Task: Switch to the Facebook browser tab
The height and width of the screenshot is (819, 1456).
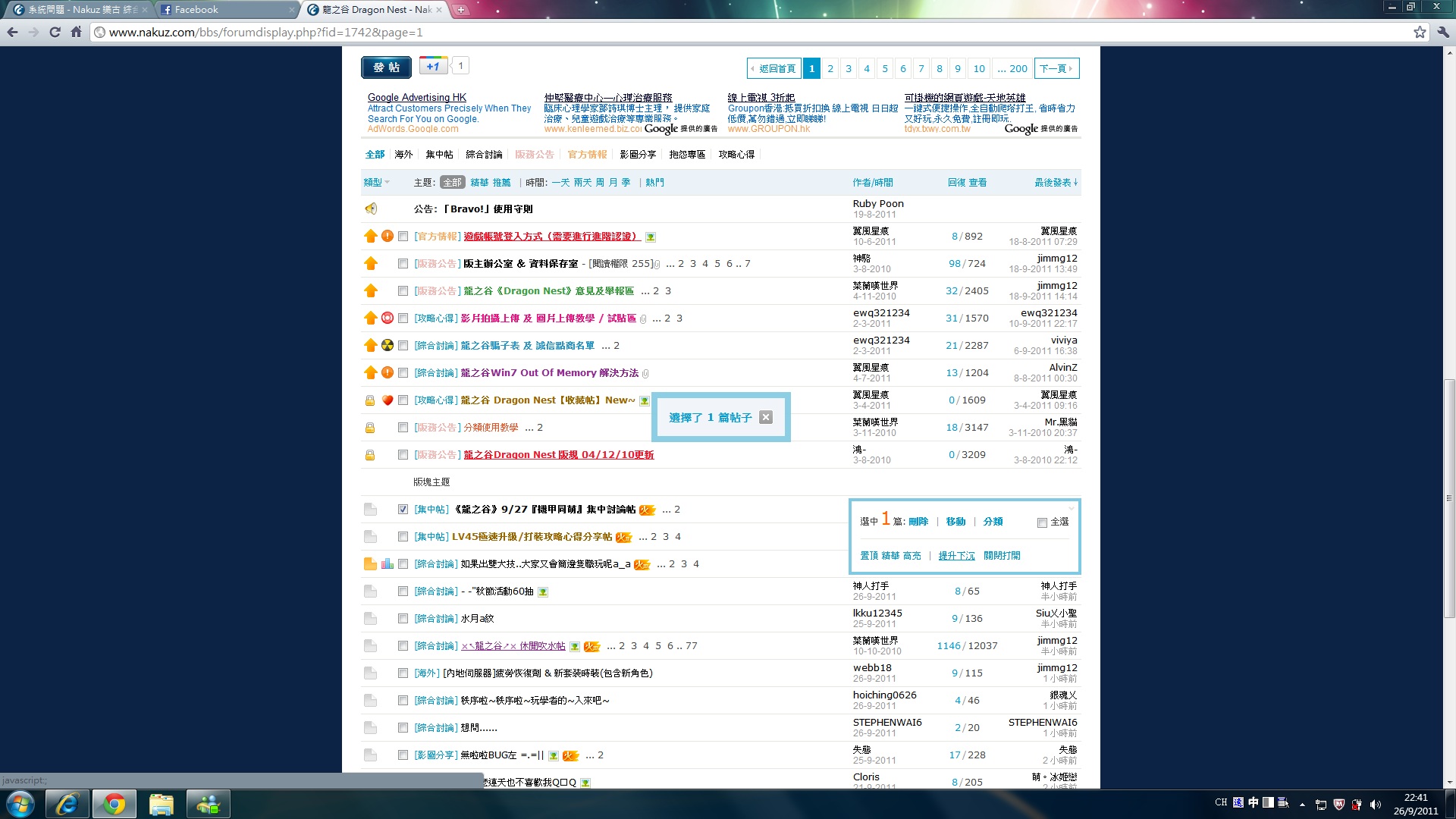Action: point(226,10)
